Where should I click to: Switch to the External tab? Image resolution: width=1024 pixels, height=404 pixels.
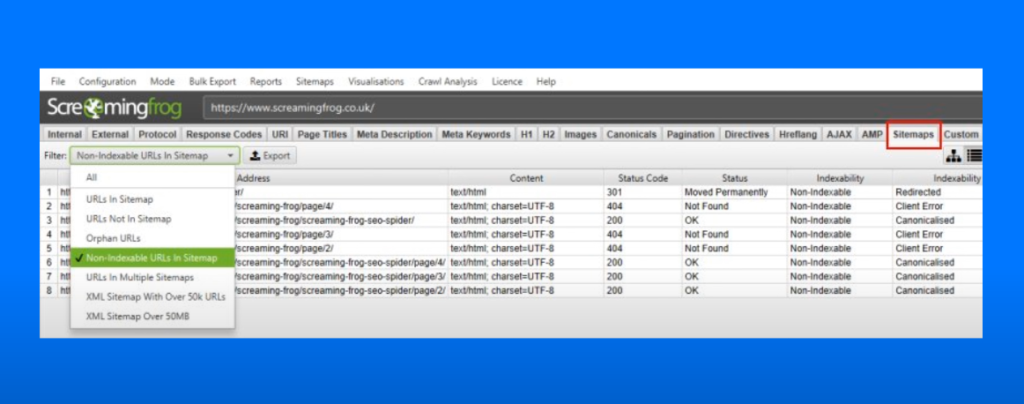point(110,134)
